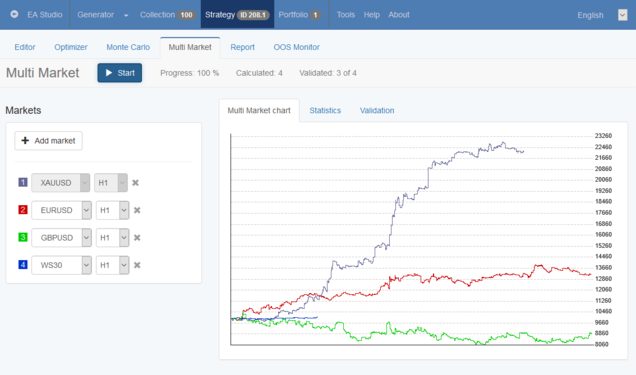This screenshot has width=636, height=375.
Task: Open the XAUUSD symbol dropdown
Action: tap(60, 183)
